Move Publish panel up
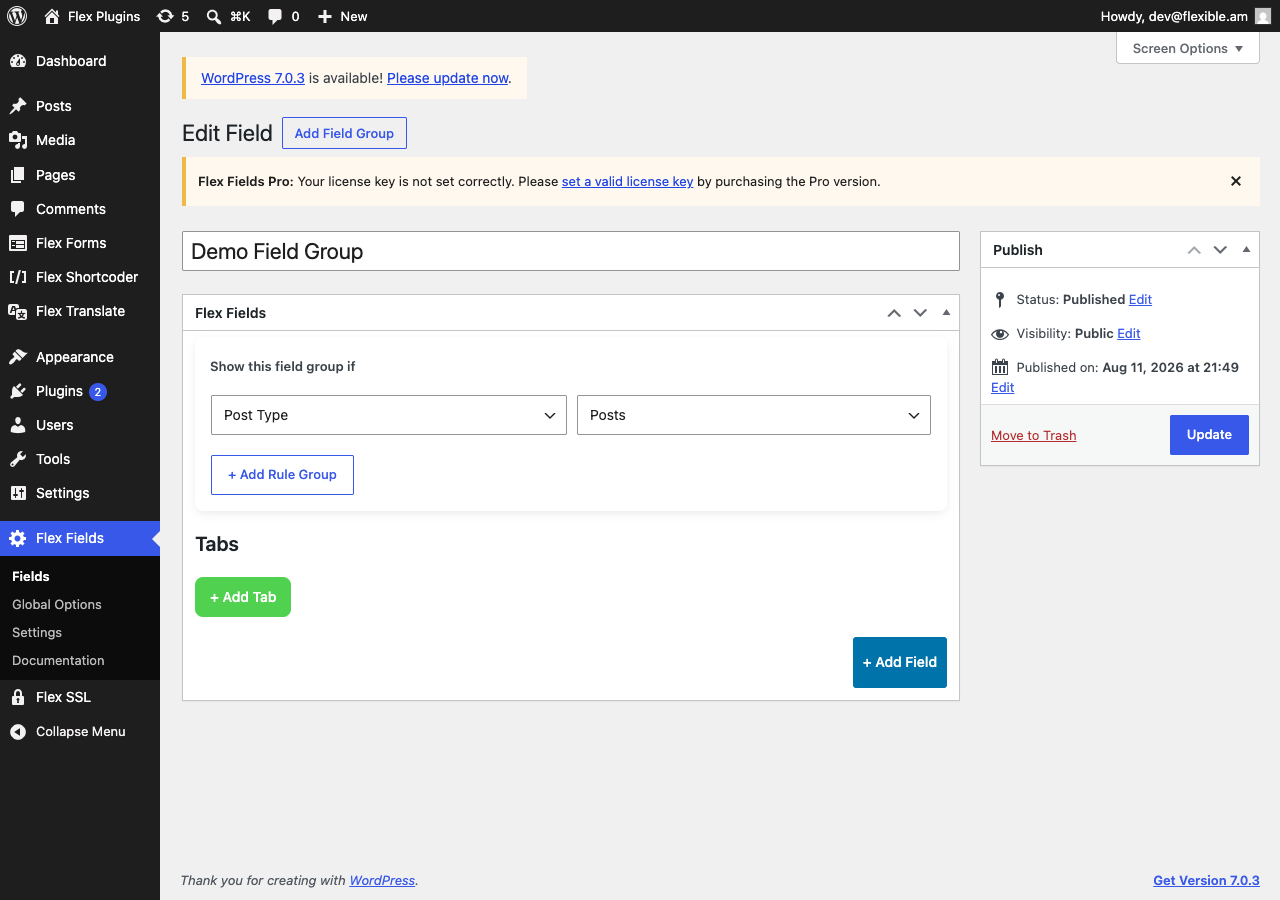 (x=1194, y=250)
